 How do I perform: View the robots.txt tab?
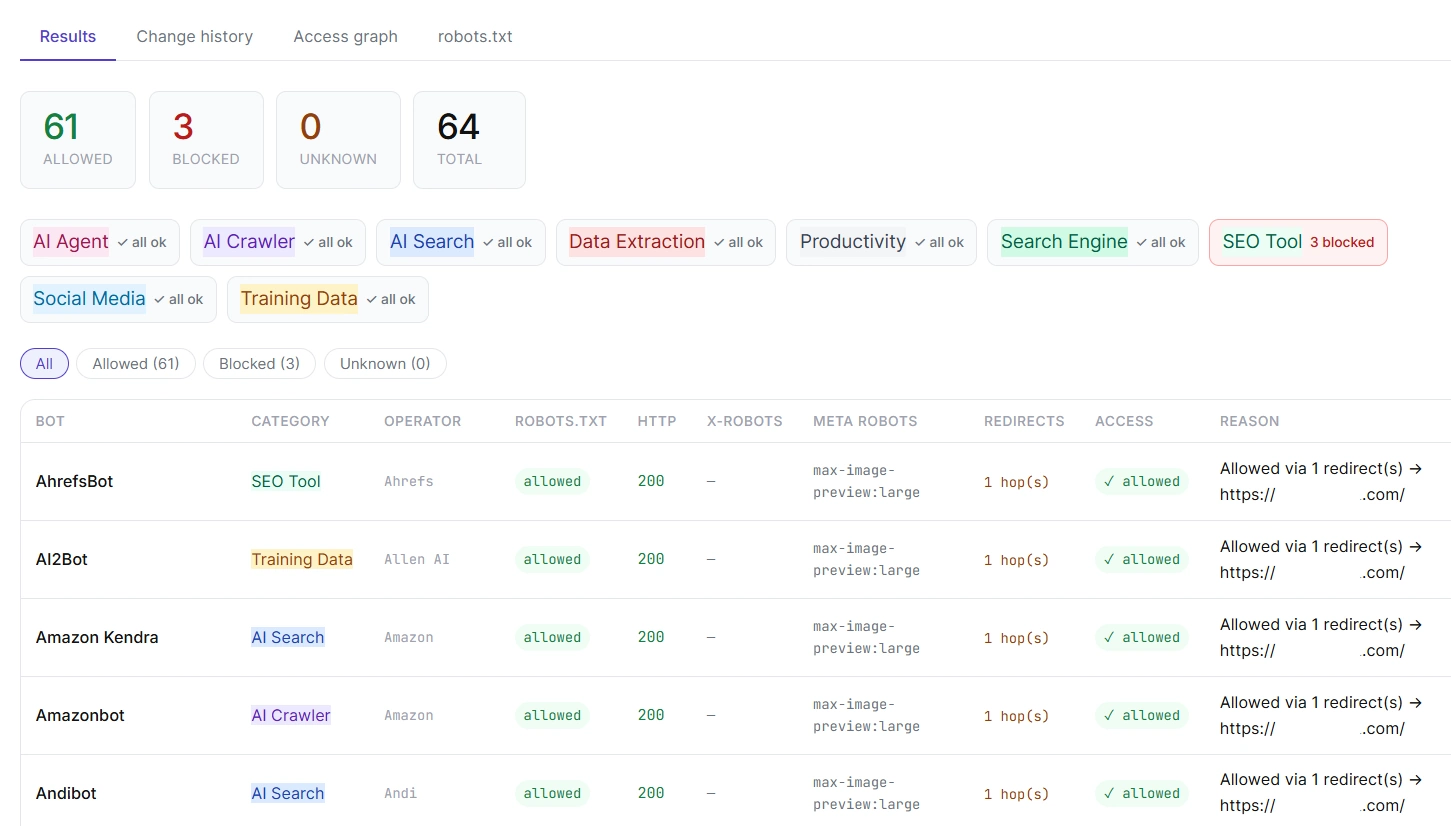point(475,36)
